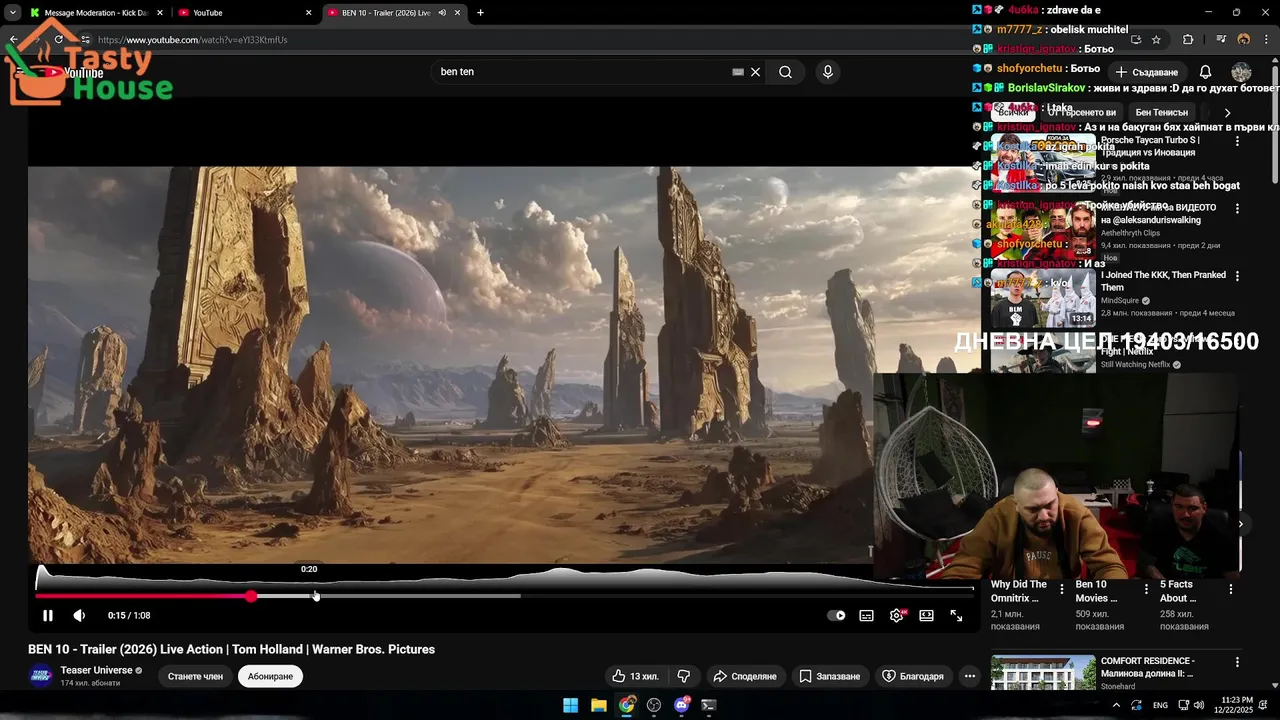Screen dimensions: 1280x720
Task: Open Discord from the taskbar
Action: [682, 705]
